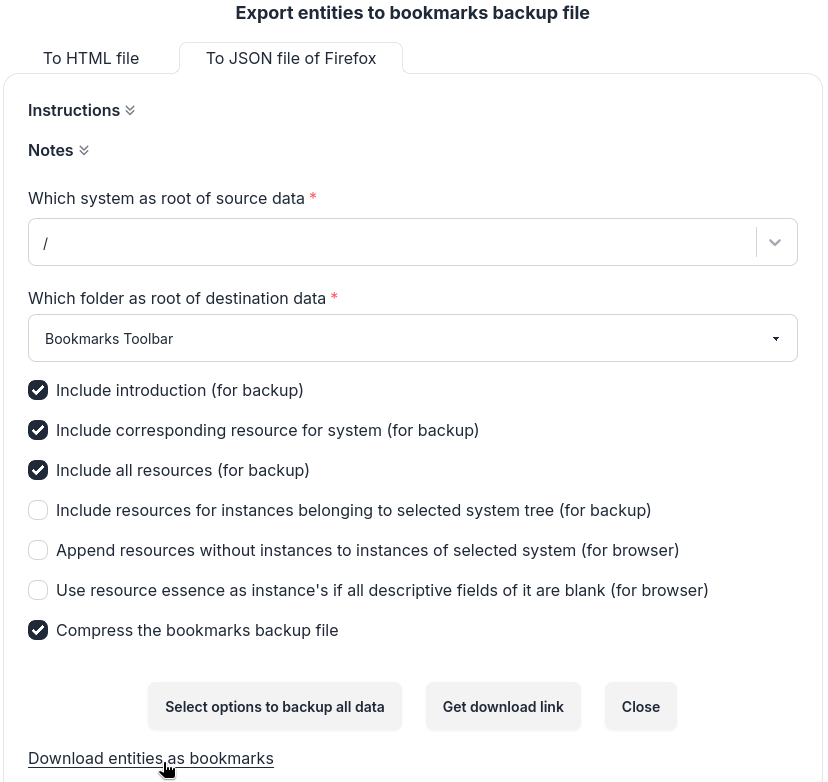Check Append resources without instances option
This screenshot has width=828, height=782.
coord(38,550)
